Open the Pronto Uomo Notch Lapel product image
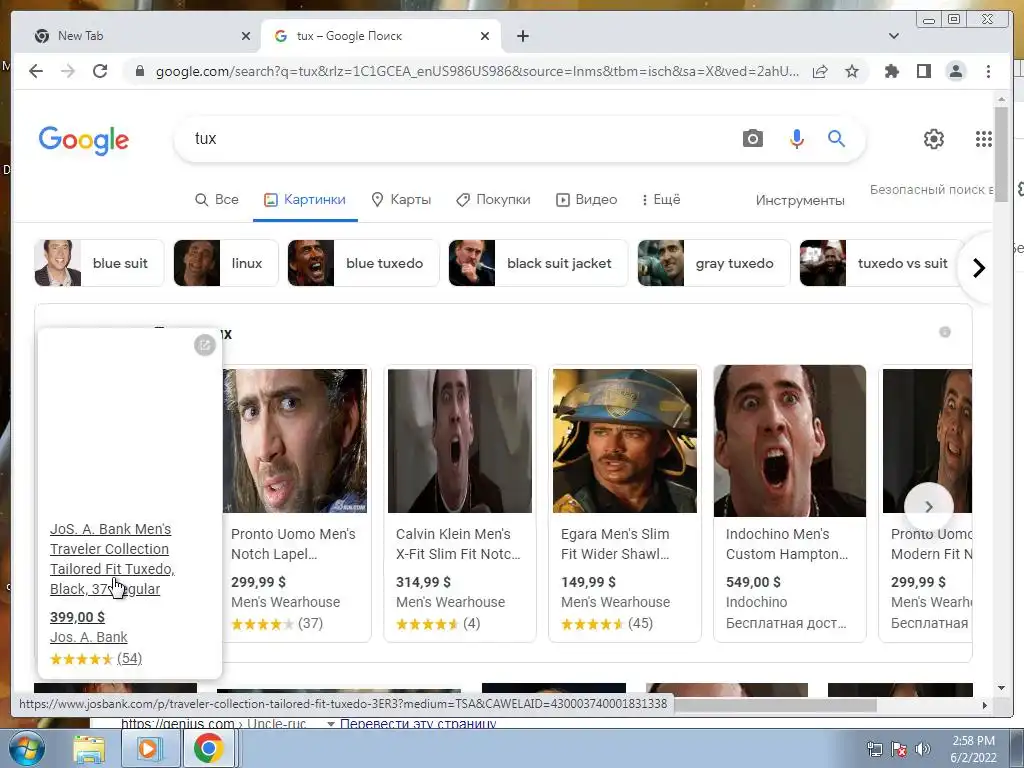The width and height of the screenshot is (1024, 768). click(295, 441)
